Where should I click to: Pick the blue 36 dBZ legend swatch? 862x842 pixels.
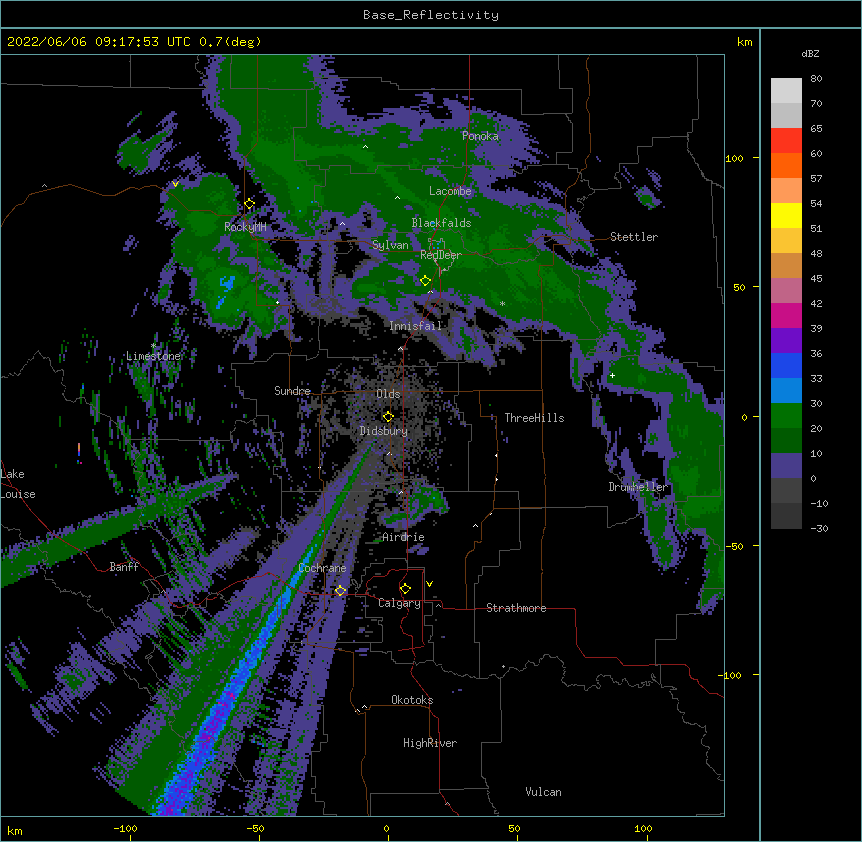pos(786,365)
